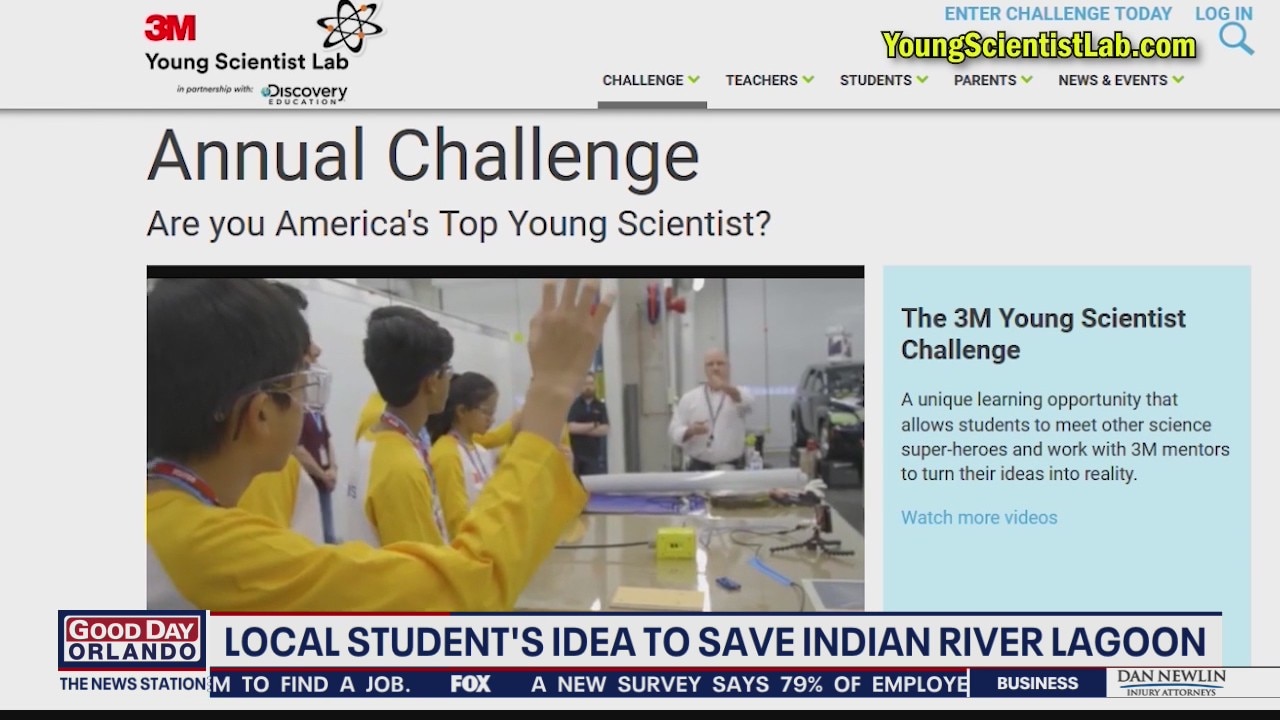The height and width of the screenshot is (720, 1280).
Task: Expand the Parents dropdown chevron
Action: (1027, 80)
